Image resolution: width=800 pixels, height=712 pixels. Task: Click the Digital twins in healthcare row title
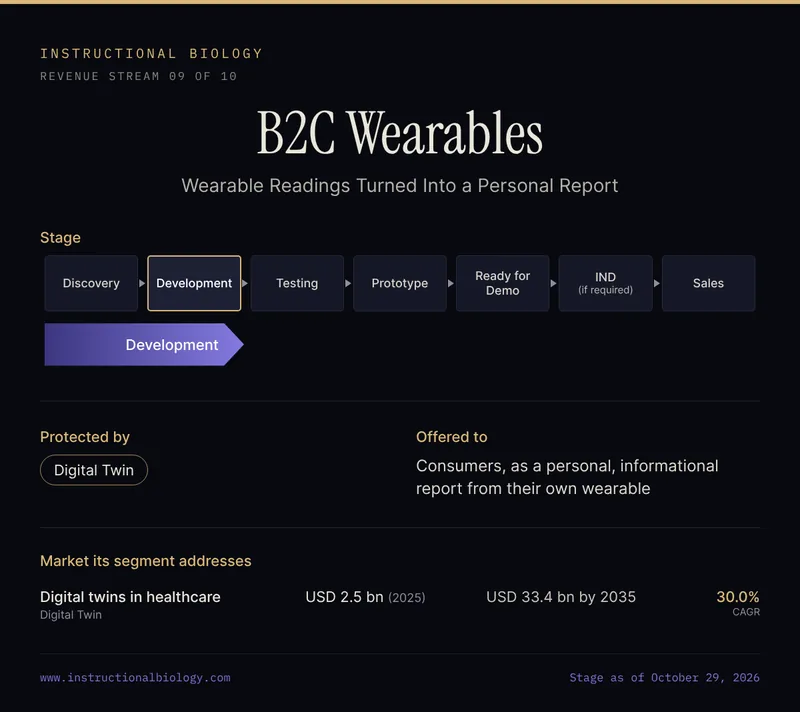(x=130, y=597)
